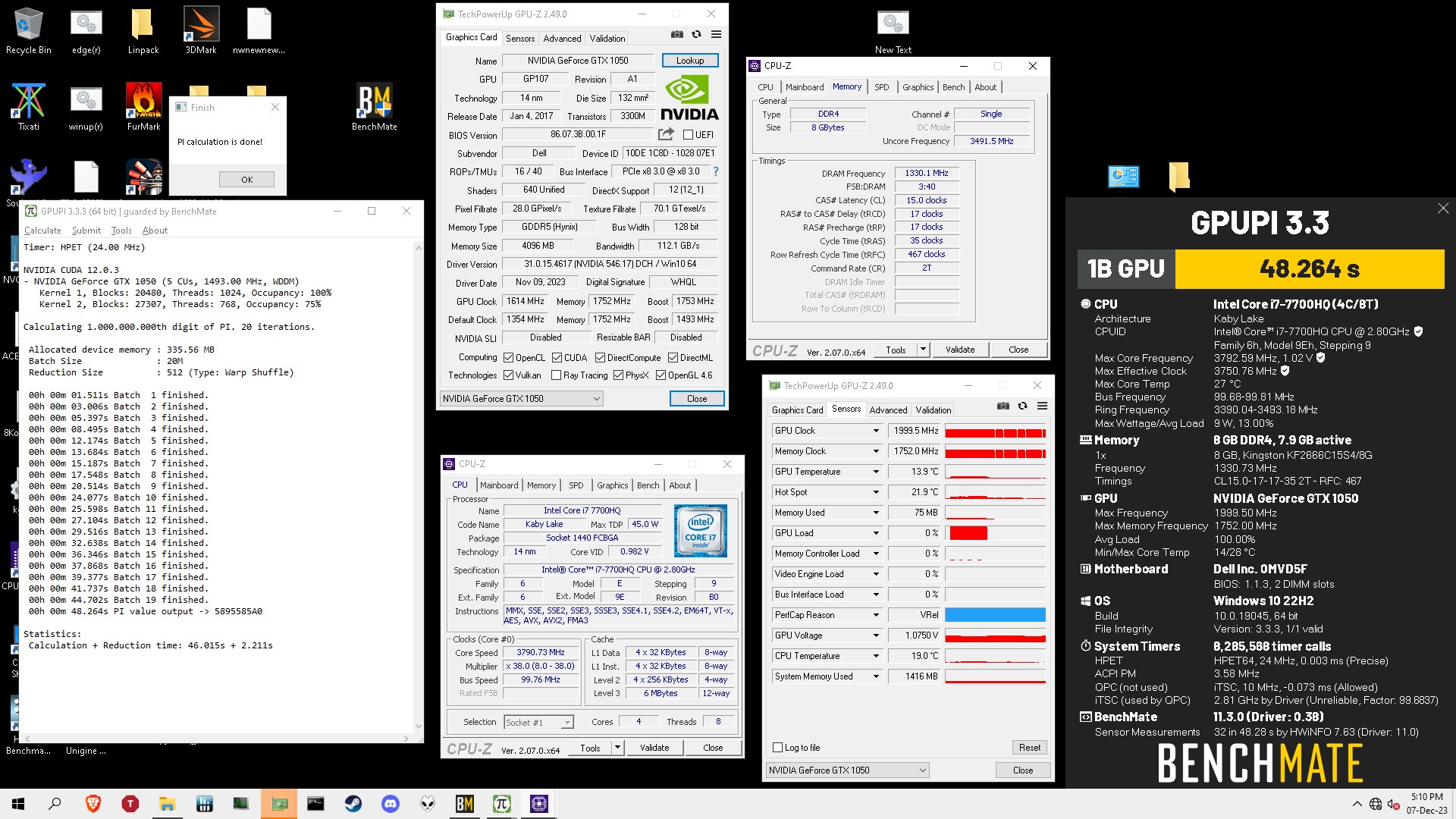
Task: Open BenchMate BM icon in taskbar
Action: point(464,804)
